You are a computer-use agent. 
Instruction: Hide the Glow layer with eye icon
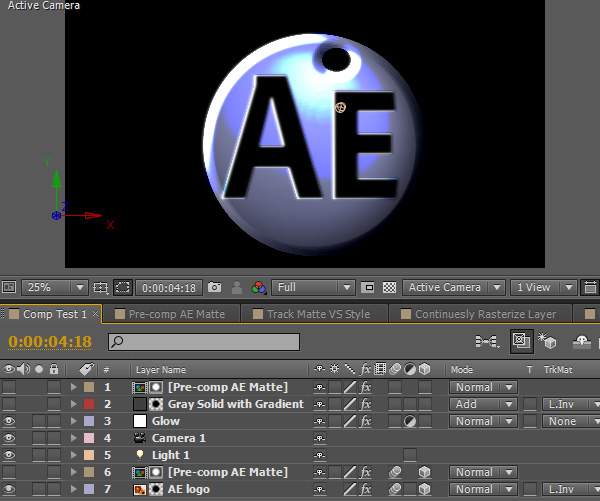(9, 422)
